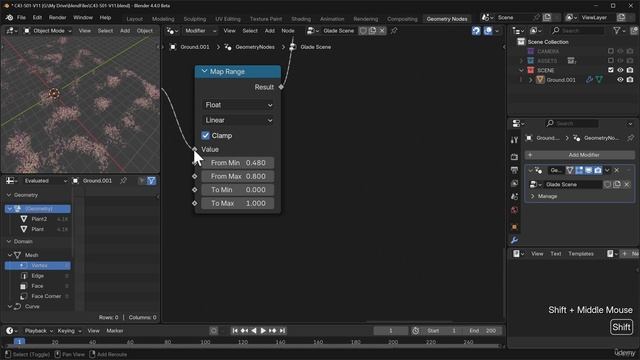Jump to the first frame
The width and height of the screenshot is (640, 360).
pos(235,331)
